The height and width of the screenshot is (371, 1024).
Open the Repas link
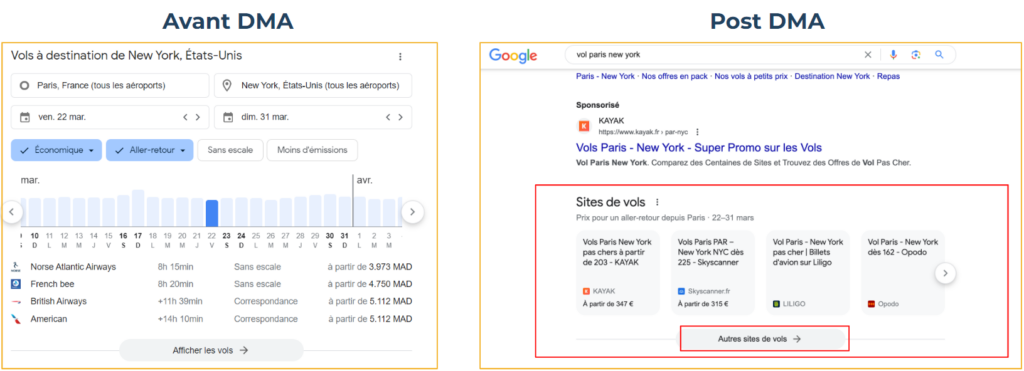(888, 76)
